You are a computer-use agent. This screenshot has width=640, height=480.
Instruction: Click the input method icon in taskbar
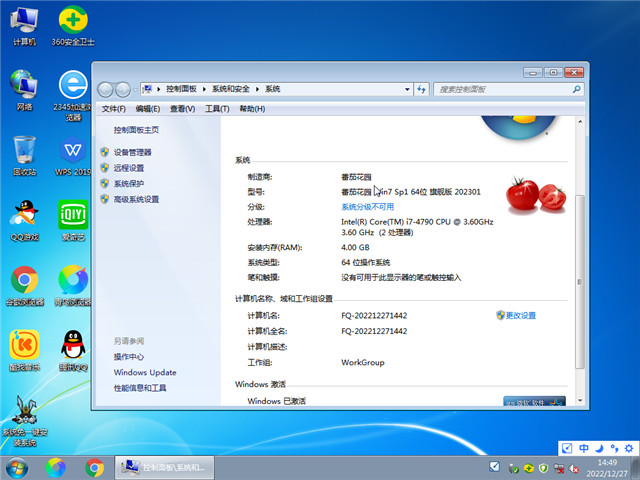[x=494, y=467]
